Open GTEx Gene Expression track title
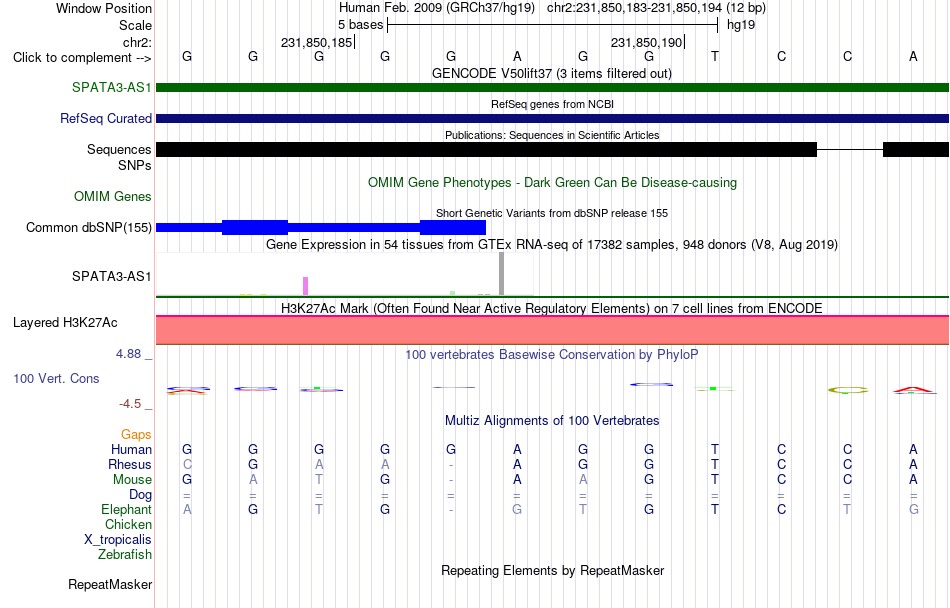The height and width of the screenshot is (608, 950). click(552, 245)
